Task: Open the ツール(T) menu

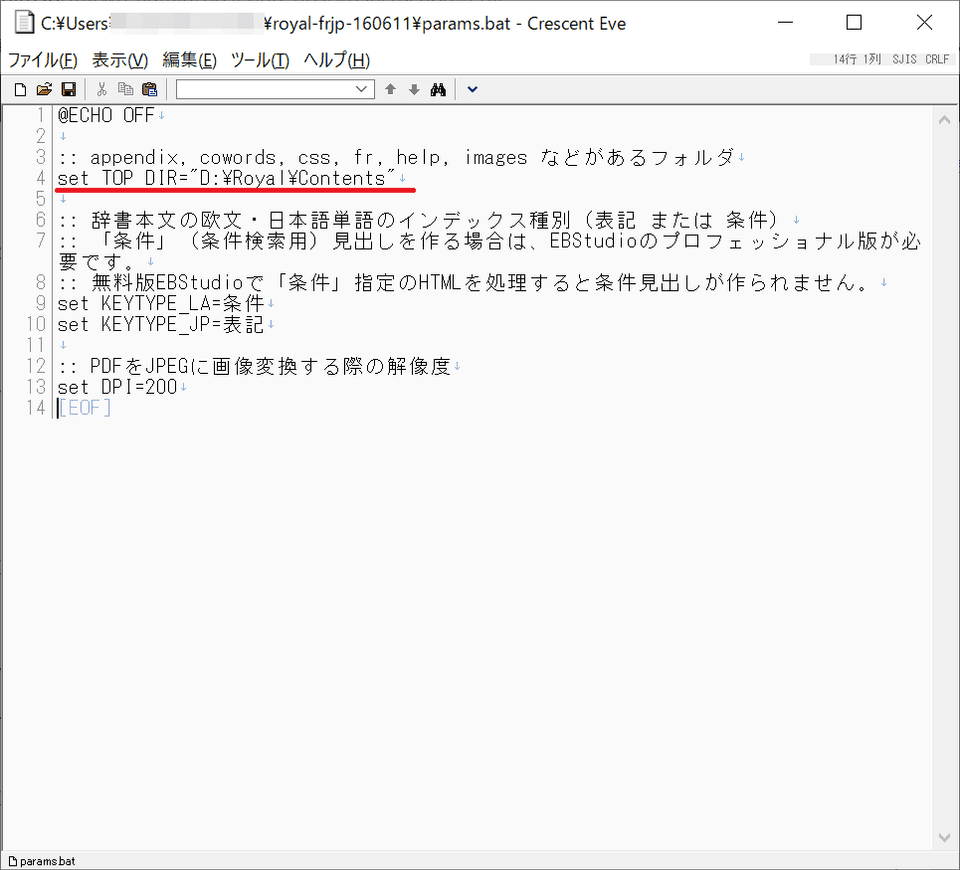Action: click(x=259, y=60)
